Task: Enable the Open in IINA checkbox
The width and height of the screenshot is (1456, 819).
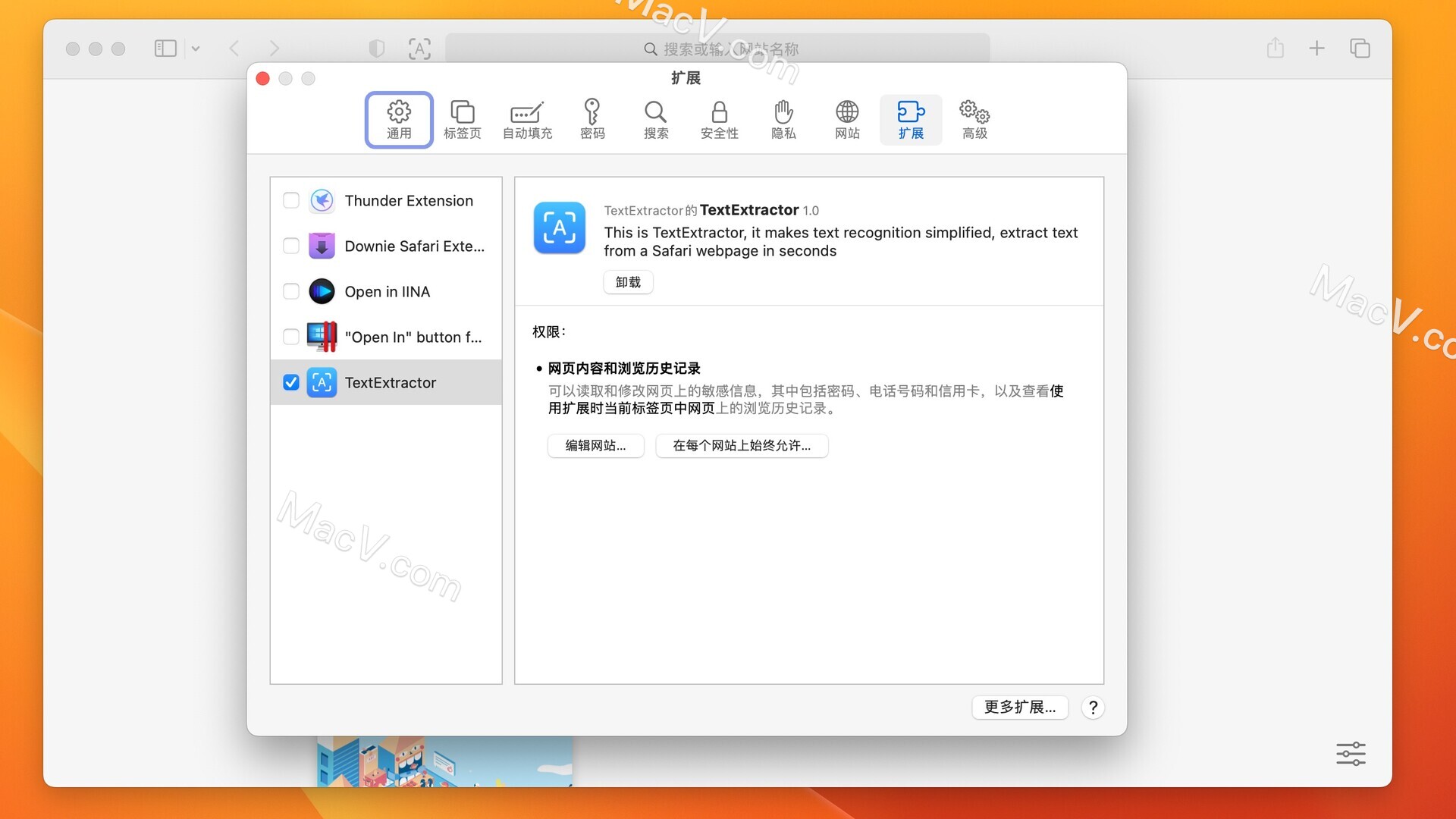Action: 291,291
